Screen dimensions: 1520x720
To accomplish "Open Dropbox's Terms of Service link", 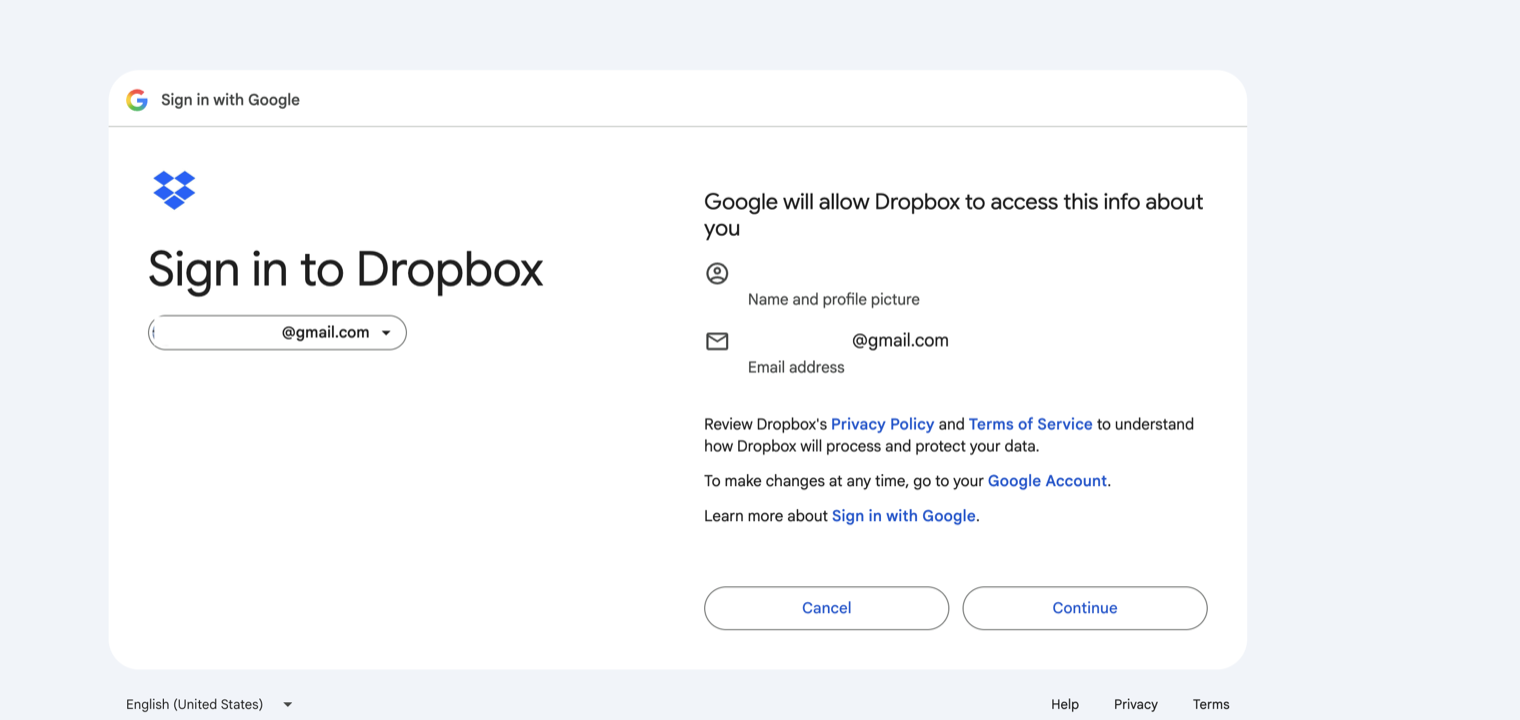I will coord(1030,424).
